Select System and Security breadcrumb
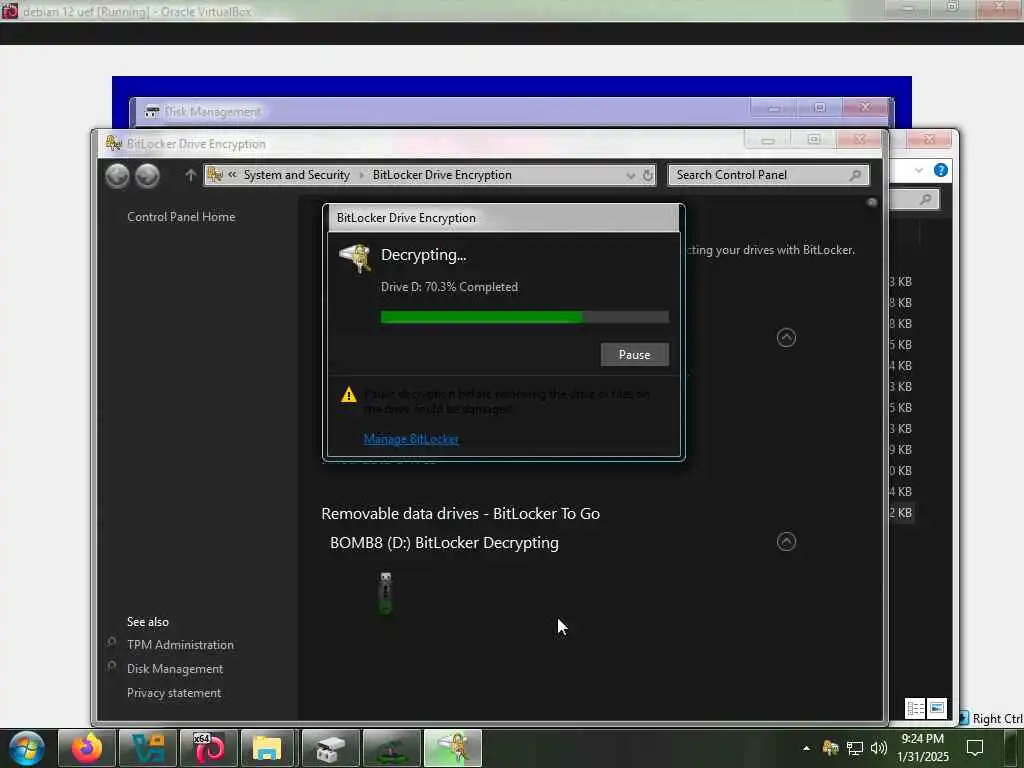1024x768 pixels. (x=296, y=175)
